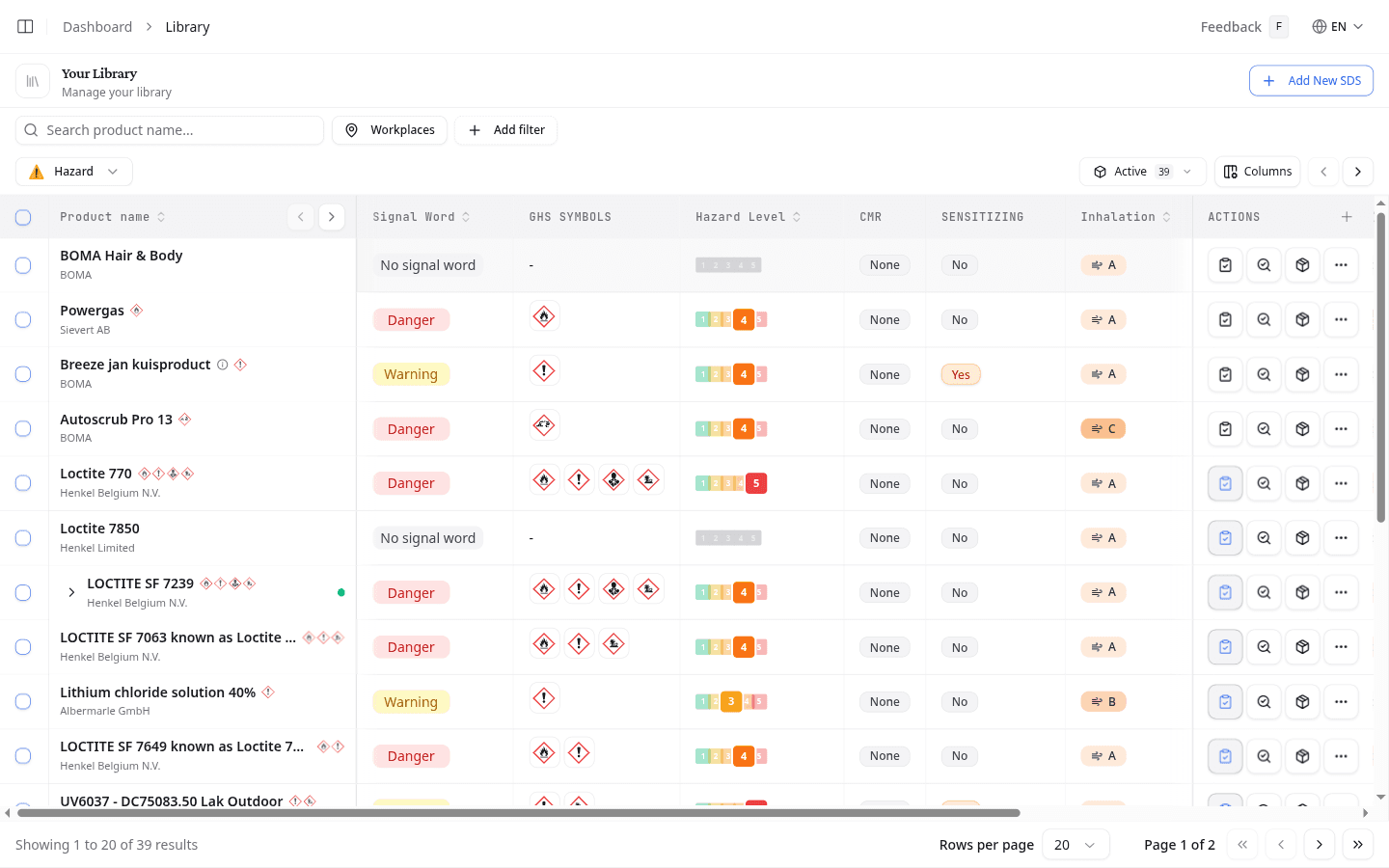
Task: Click Feedback in top bar
Action: coord(1231,27)
